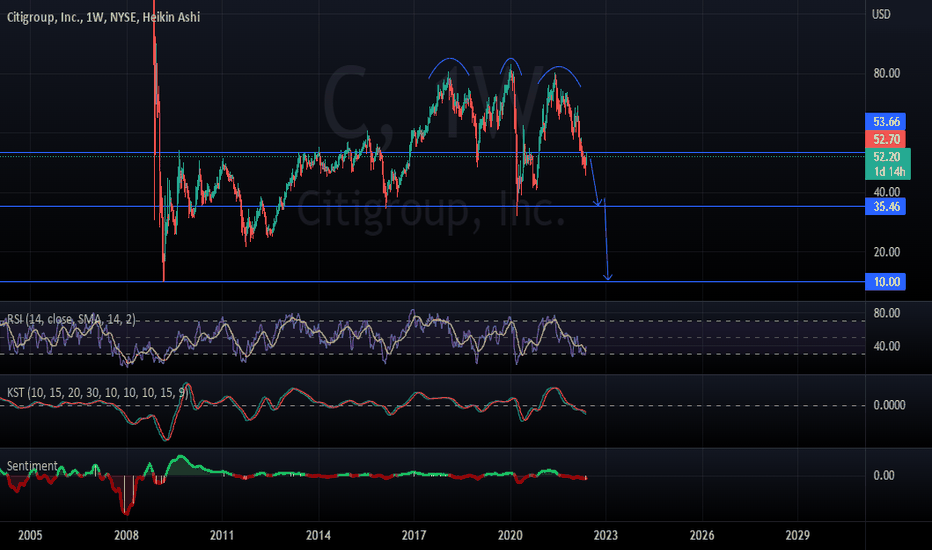The image size is (932, 550).
Task: Click the 1d 14h countdown label
Action: pos(889,172)
